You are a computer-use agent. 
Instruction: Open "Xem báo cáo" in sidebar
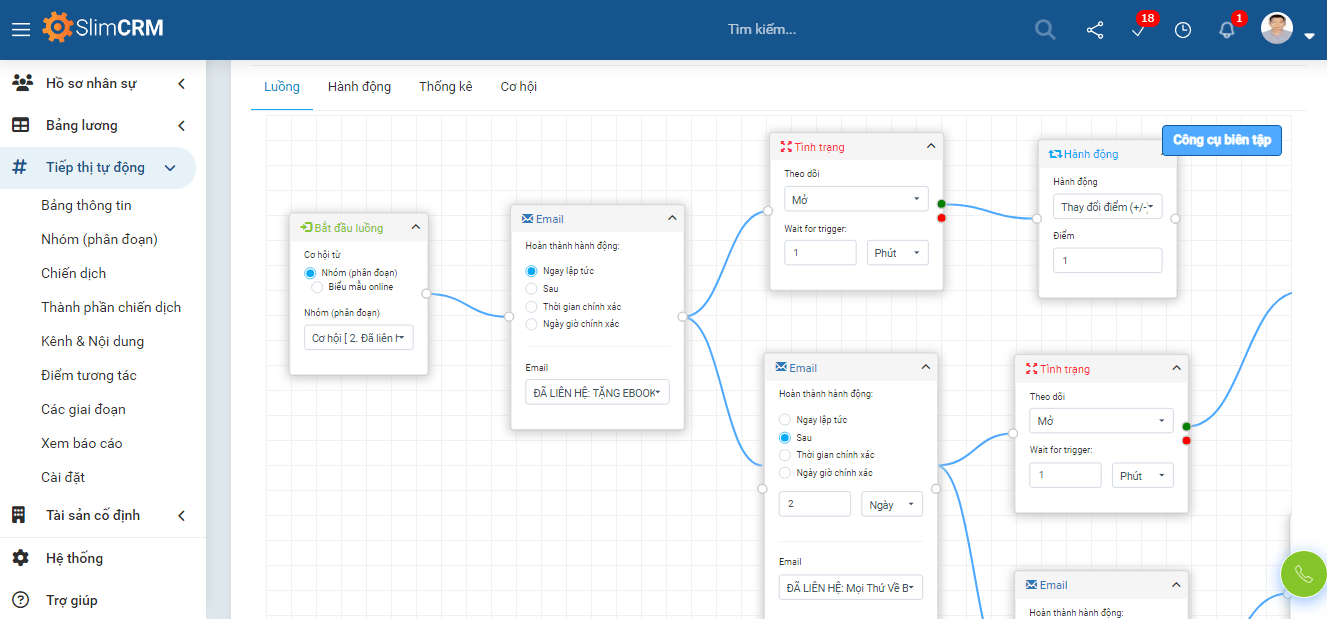[82, 443]
